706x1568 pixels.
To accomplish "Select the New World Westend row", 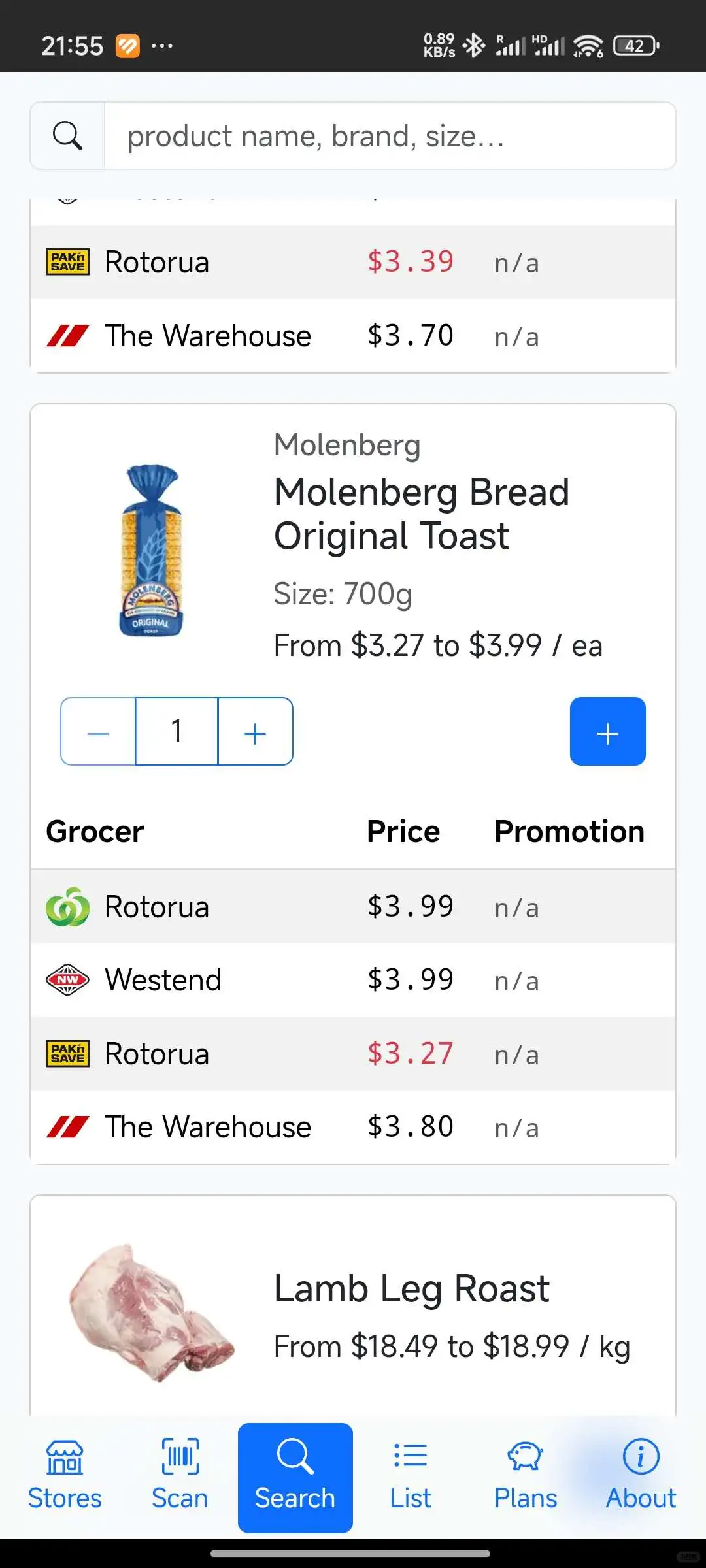I will (352, 980).
